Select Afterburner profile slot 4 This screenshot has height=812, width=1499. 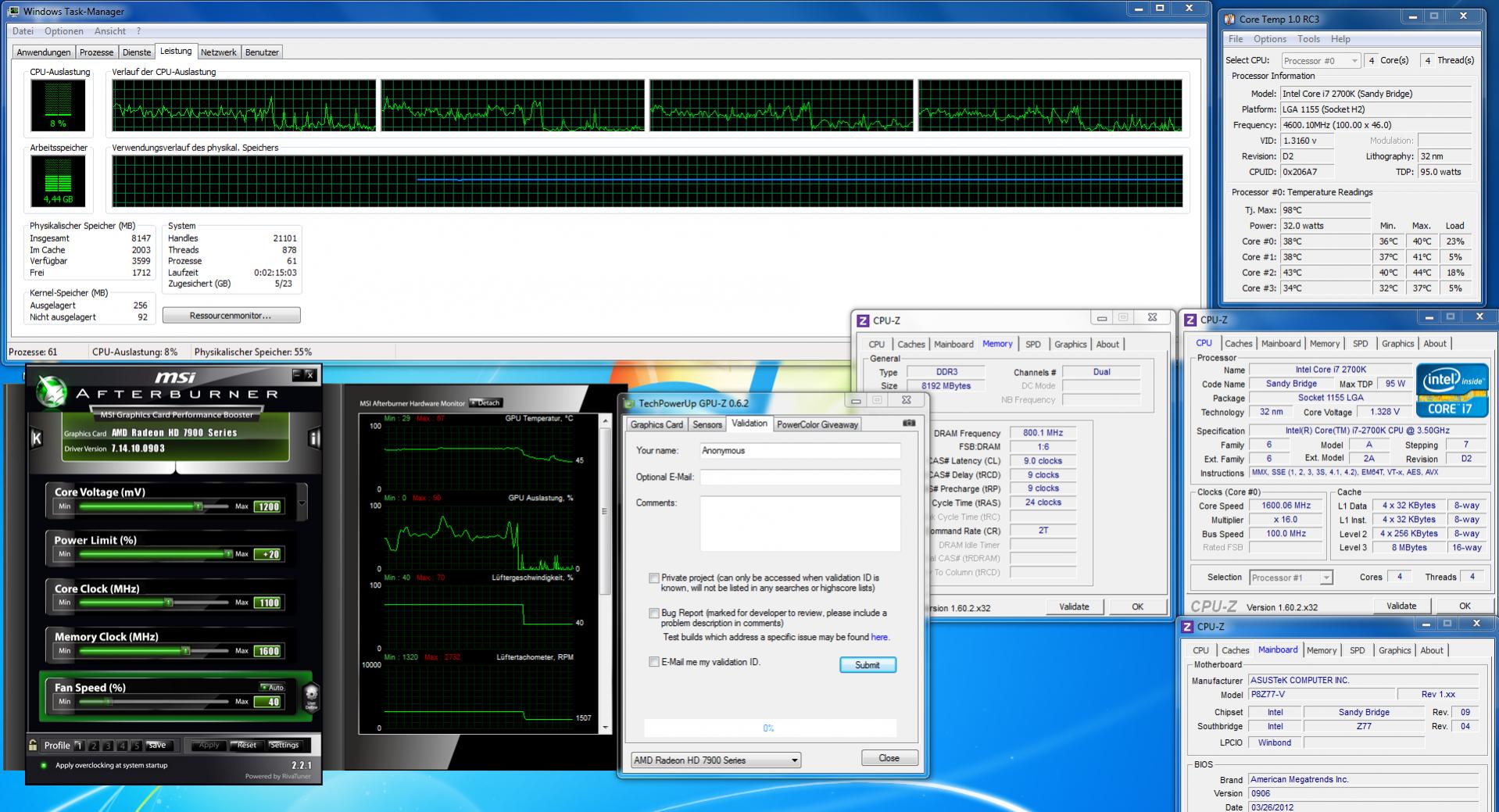(122, 746)
